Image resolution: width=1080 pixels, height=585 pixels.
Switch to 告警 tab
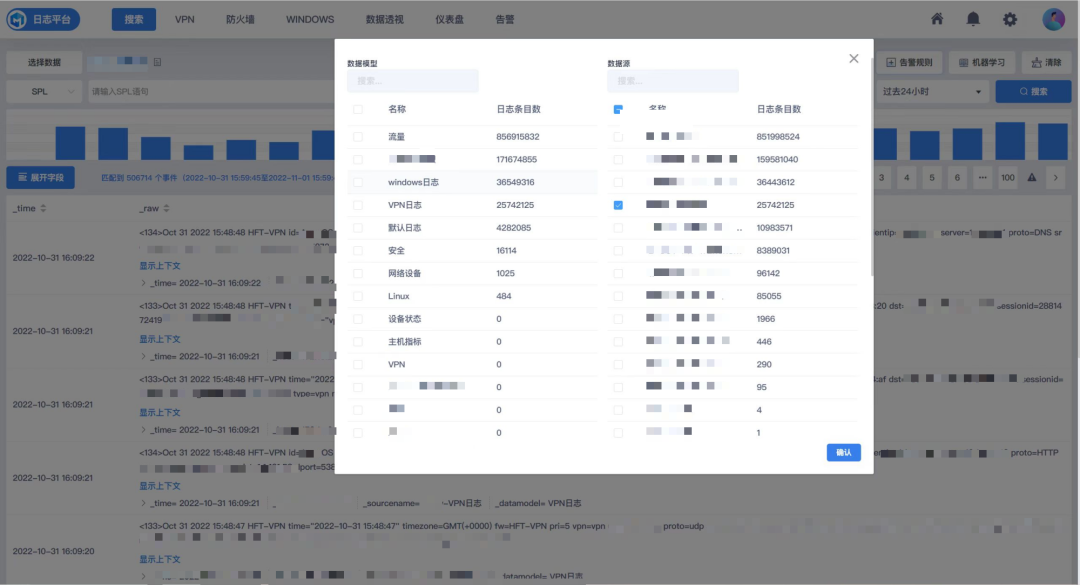505,19
